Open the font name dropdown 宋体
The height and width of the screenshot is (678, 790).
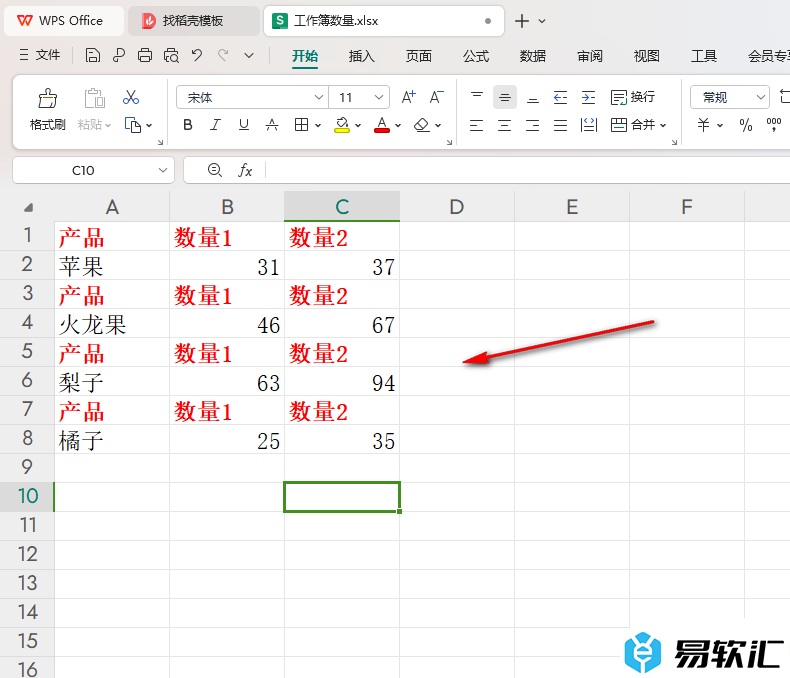coord(318,97)
